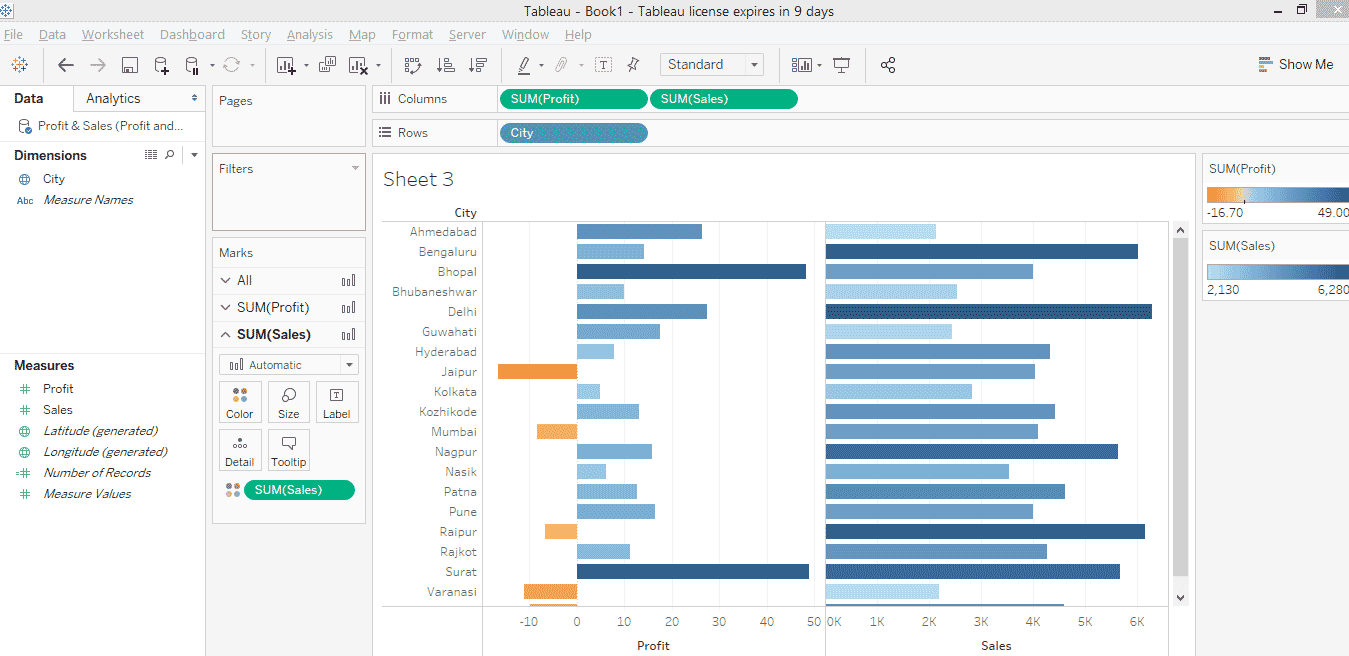
Task: Click the Undo back arrow
Action: click(x=66, y=64)
